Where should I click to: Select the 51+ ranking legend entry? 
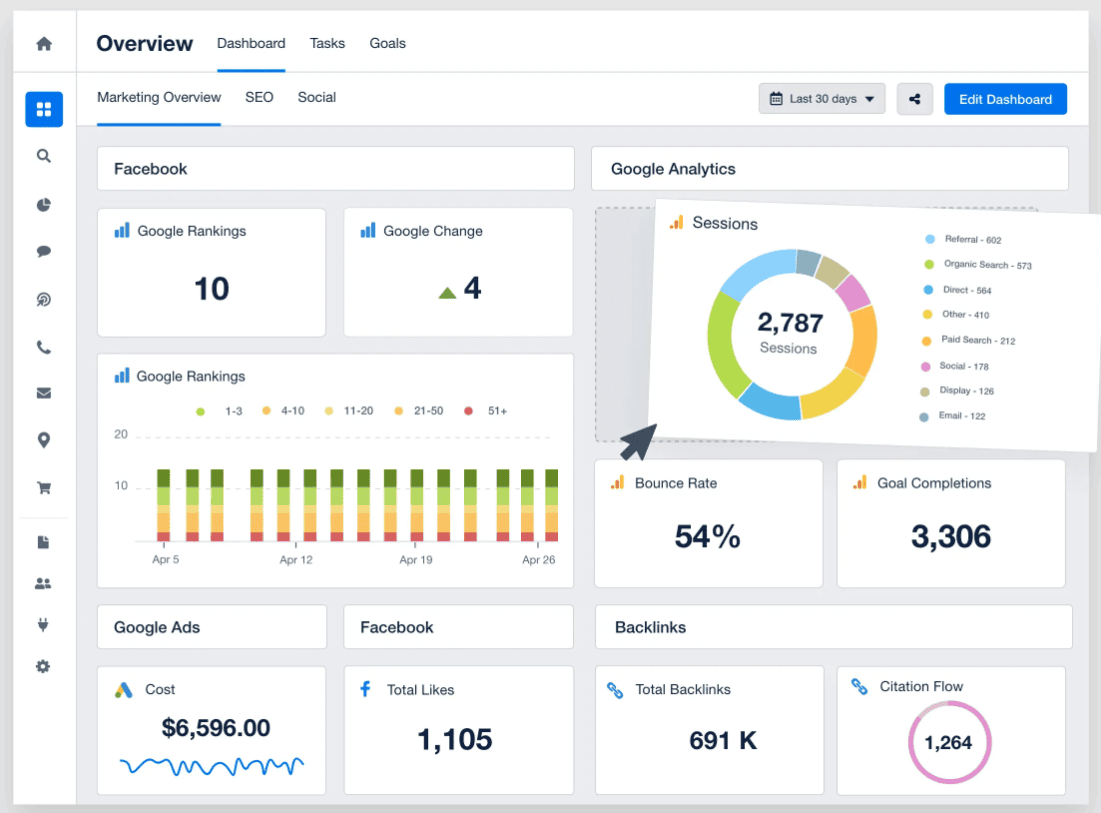point(486,411)
